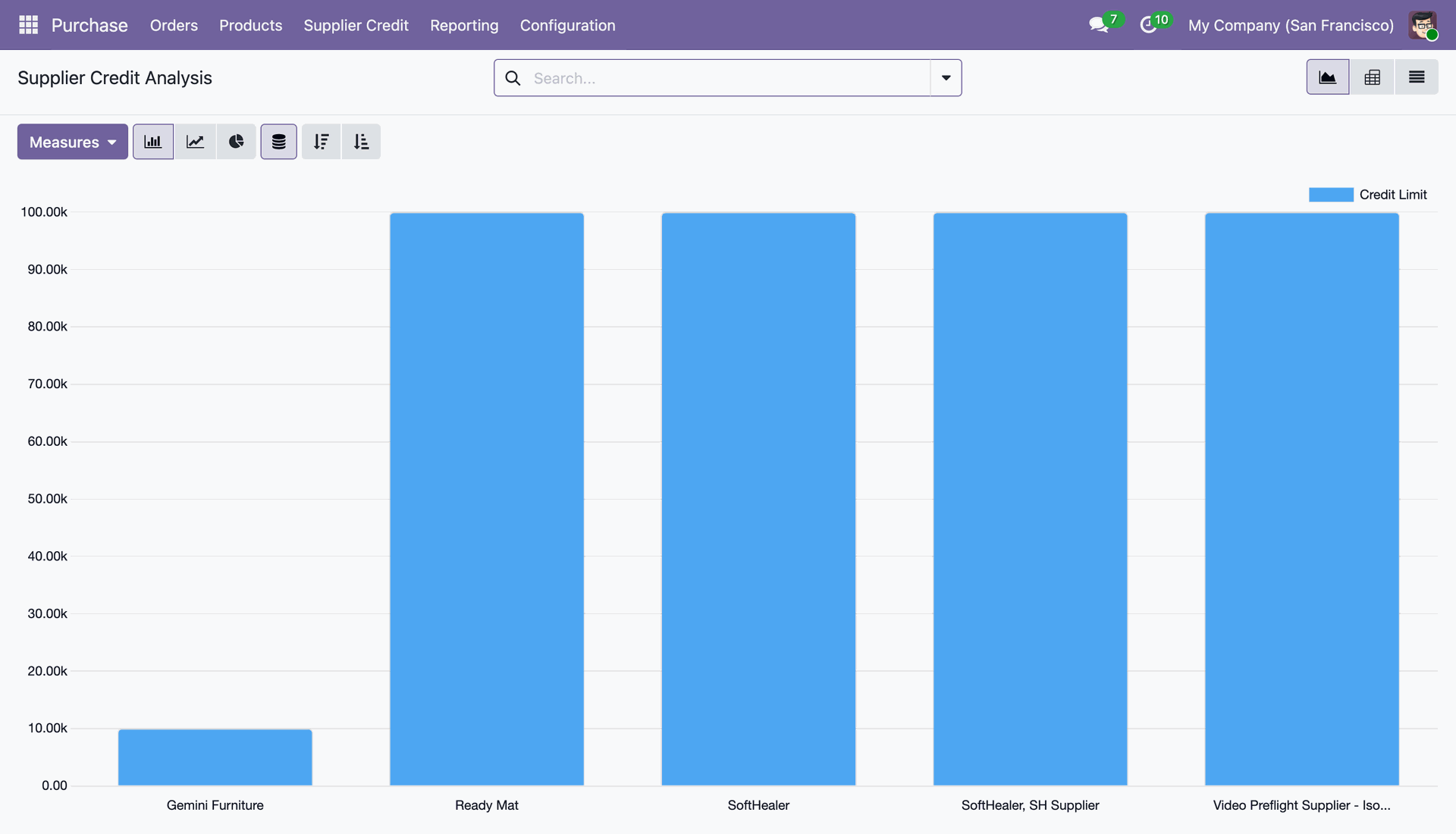Image resolution: width=1456 pixels, height=834 pixels.
Task: Open the Measures dropdown
Action: coord(73,142)
